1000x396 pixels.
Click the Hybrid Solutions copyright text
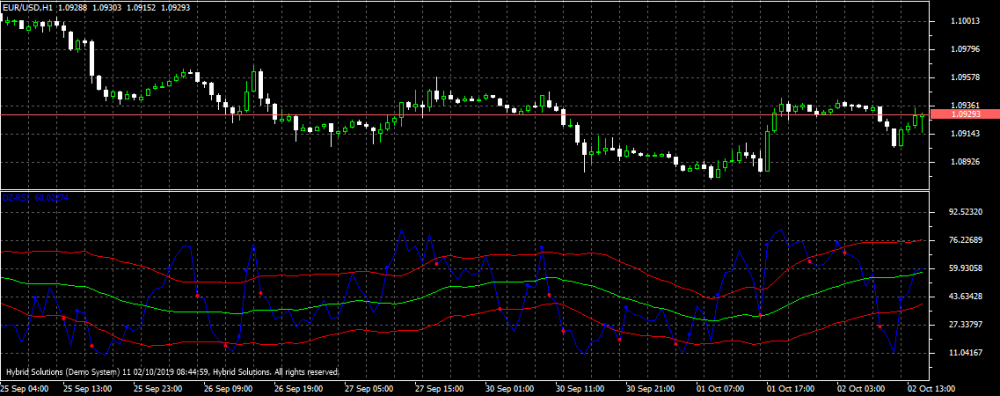172,372
